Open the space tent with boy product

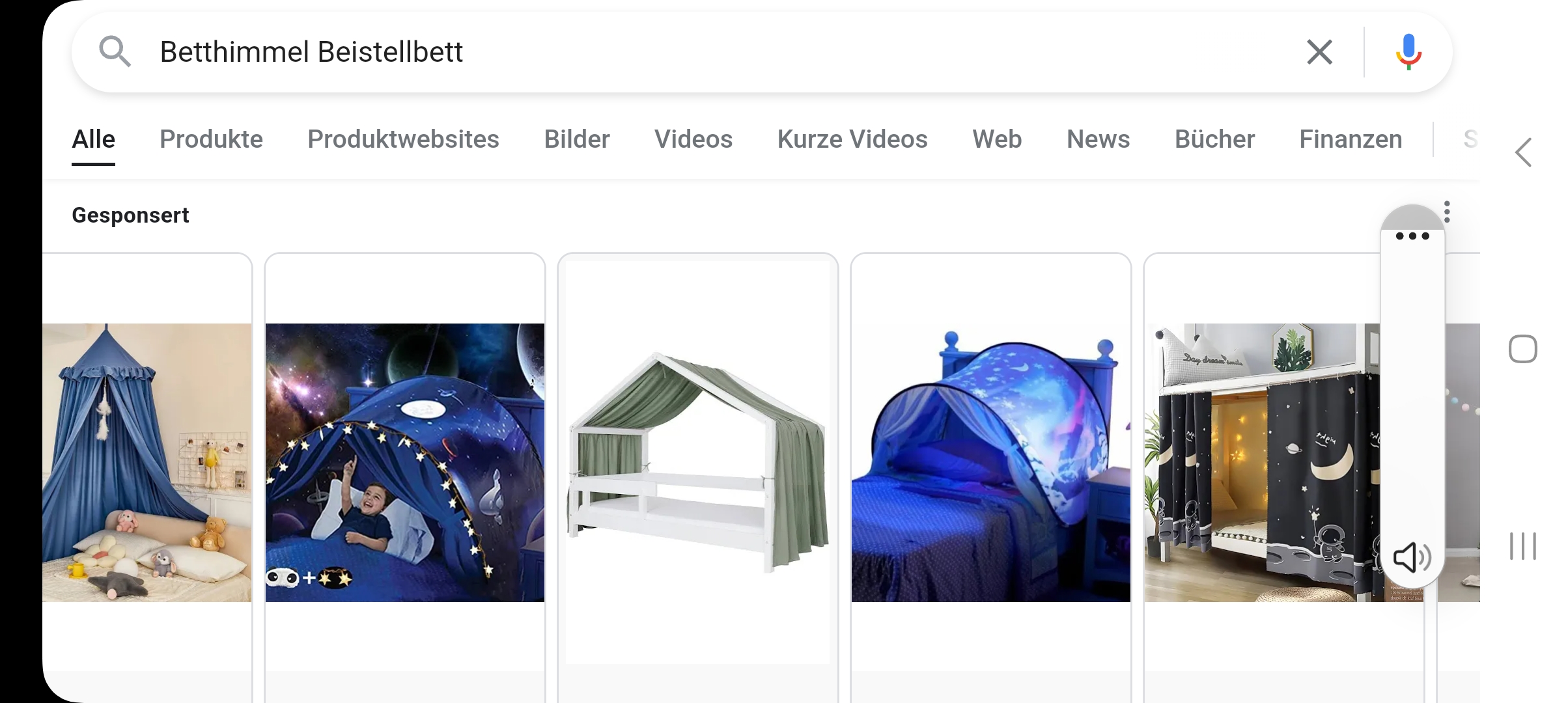click(x=405, y=463)
